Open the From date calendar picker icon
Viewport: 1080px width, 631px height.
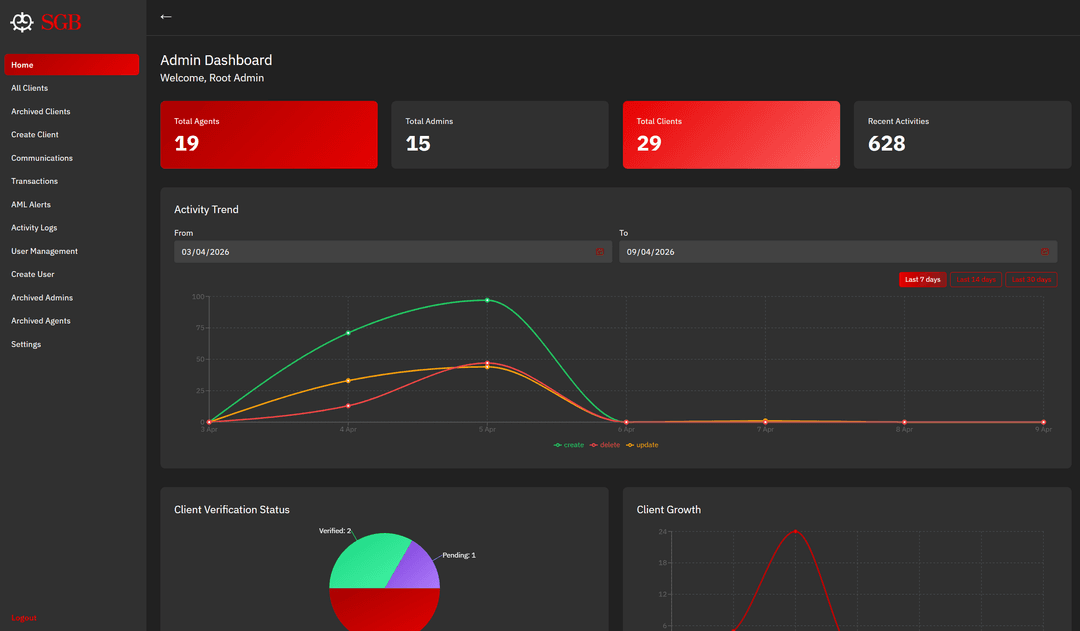coord(600,252)
